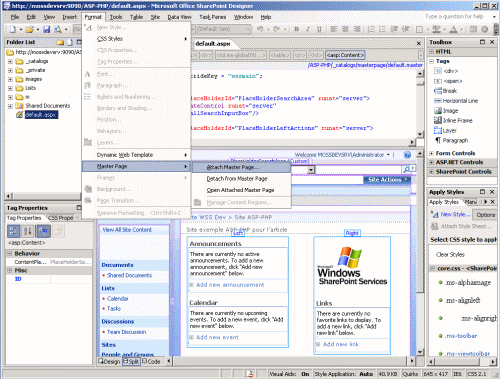Show categorized list in Tag Properties
Screen dimensions: 500x379
click(x=14, y=231)
